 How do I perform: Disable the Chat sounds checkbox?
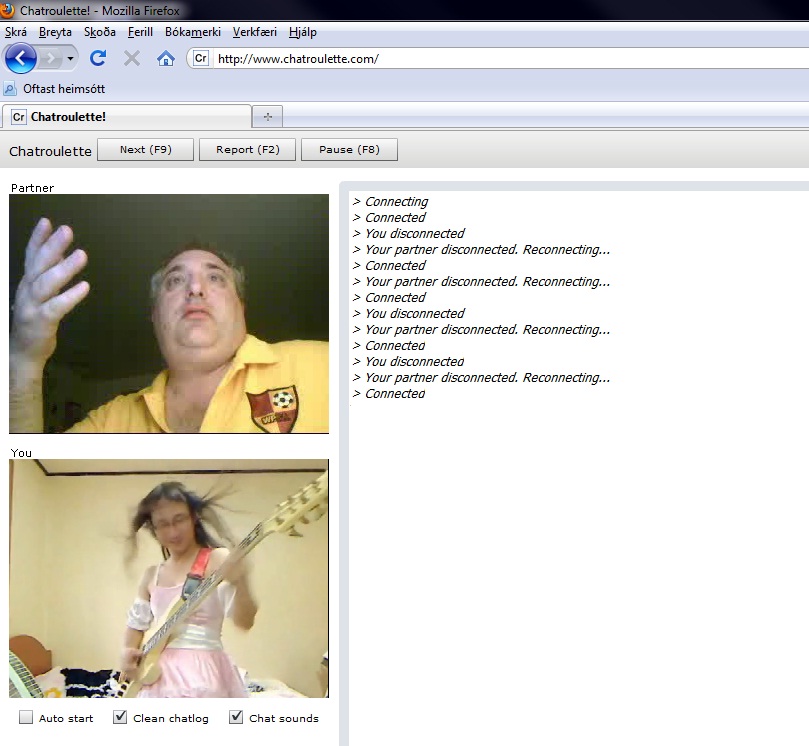click(x=236, y=717)
